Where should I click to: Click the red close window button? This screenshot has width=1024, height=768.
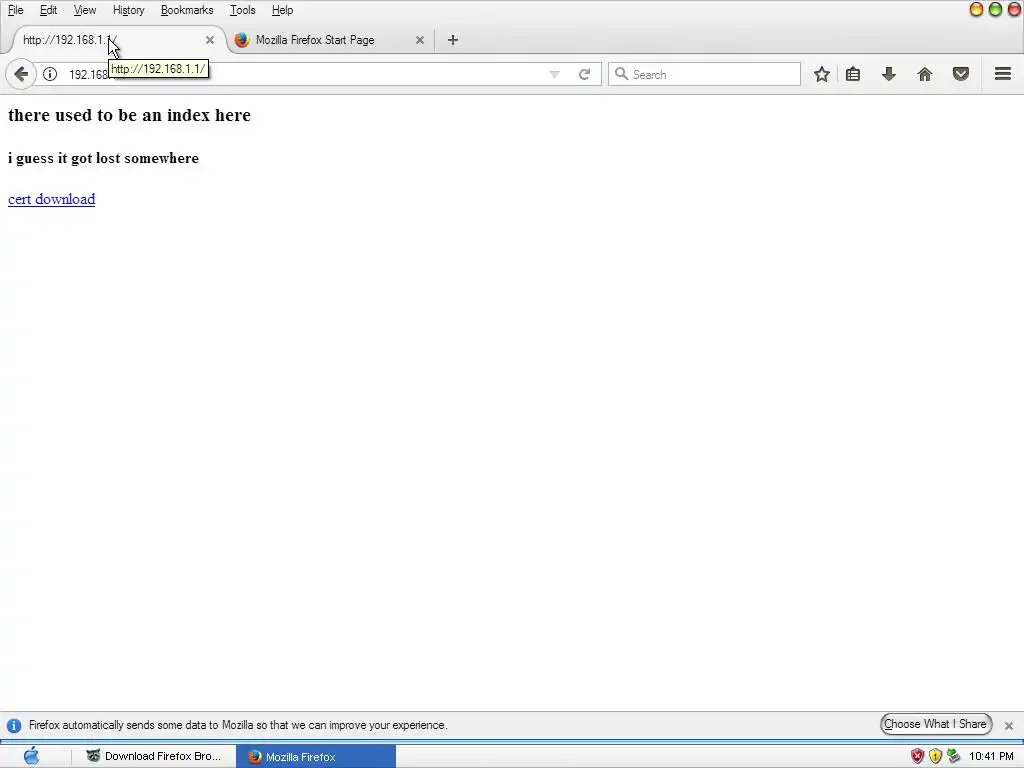1015,9
